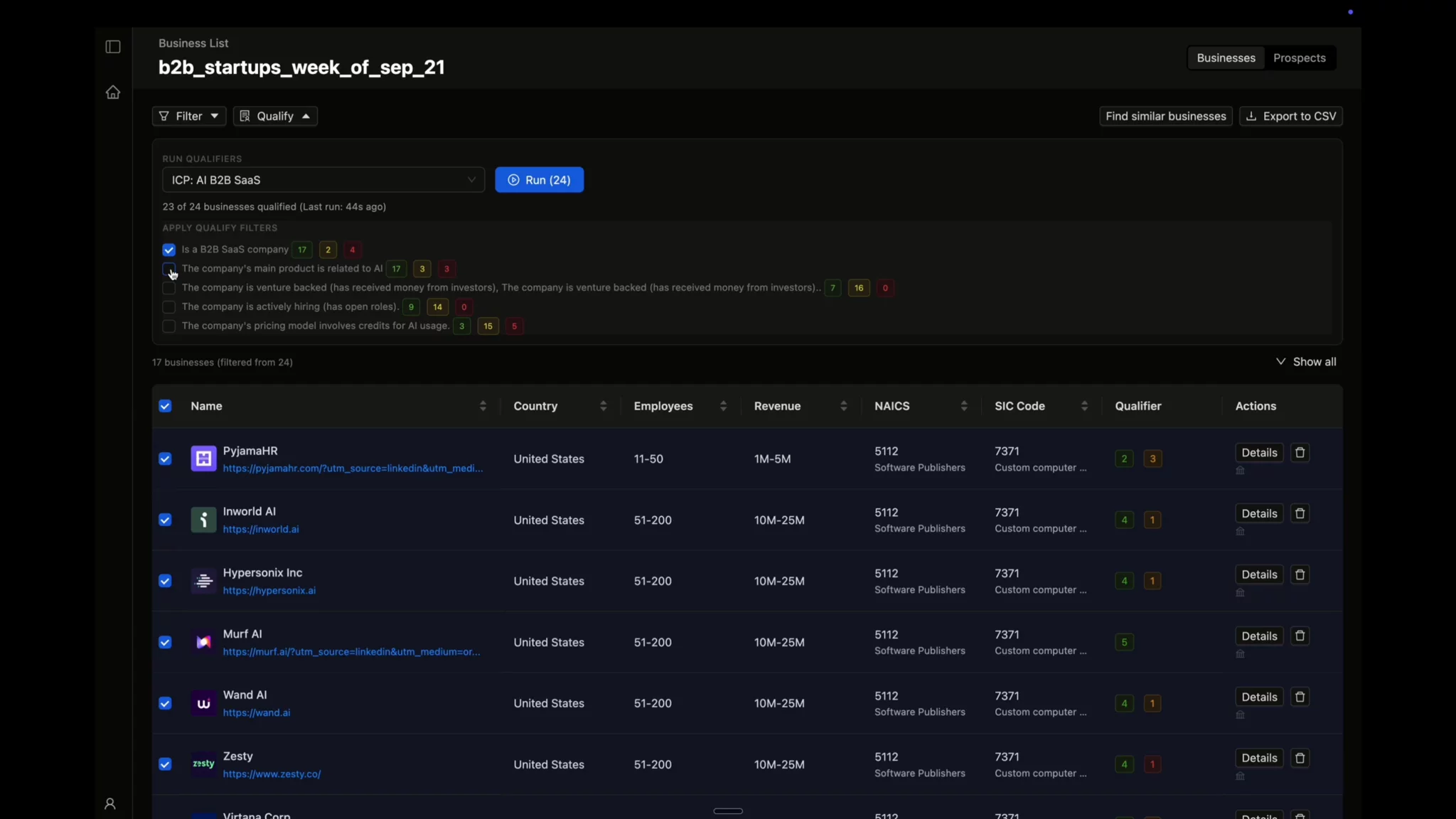Open the user profile icon

[110, 803]
